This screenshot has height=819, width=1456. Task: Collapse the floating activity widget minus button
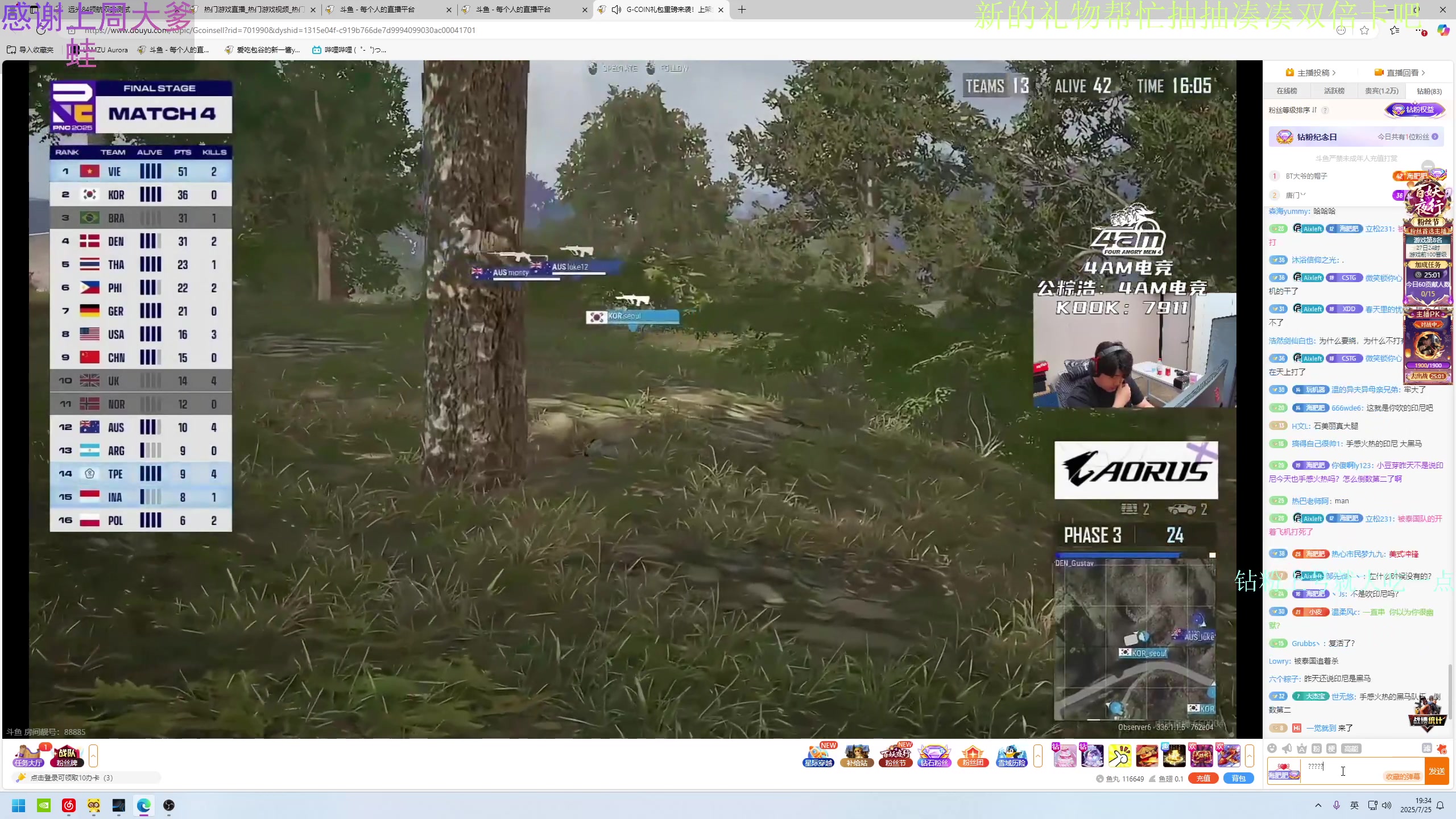1428,167
